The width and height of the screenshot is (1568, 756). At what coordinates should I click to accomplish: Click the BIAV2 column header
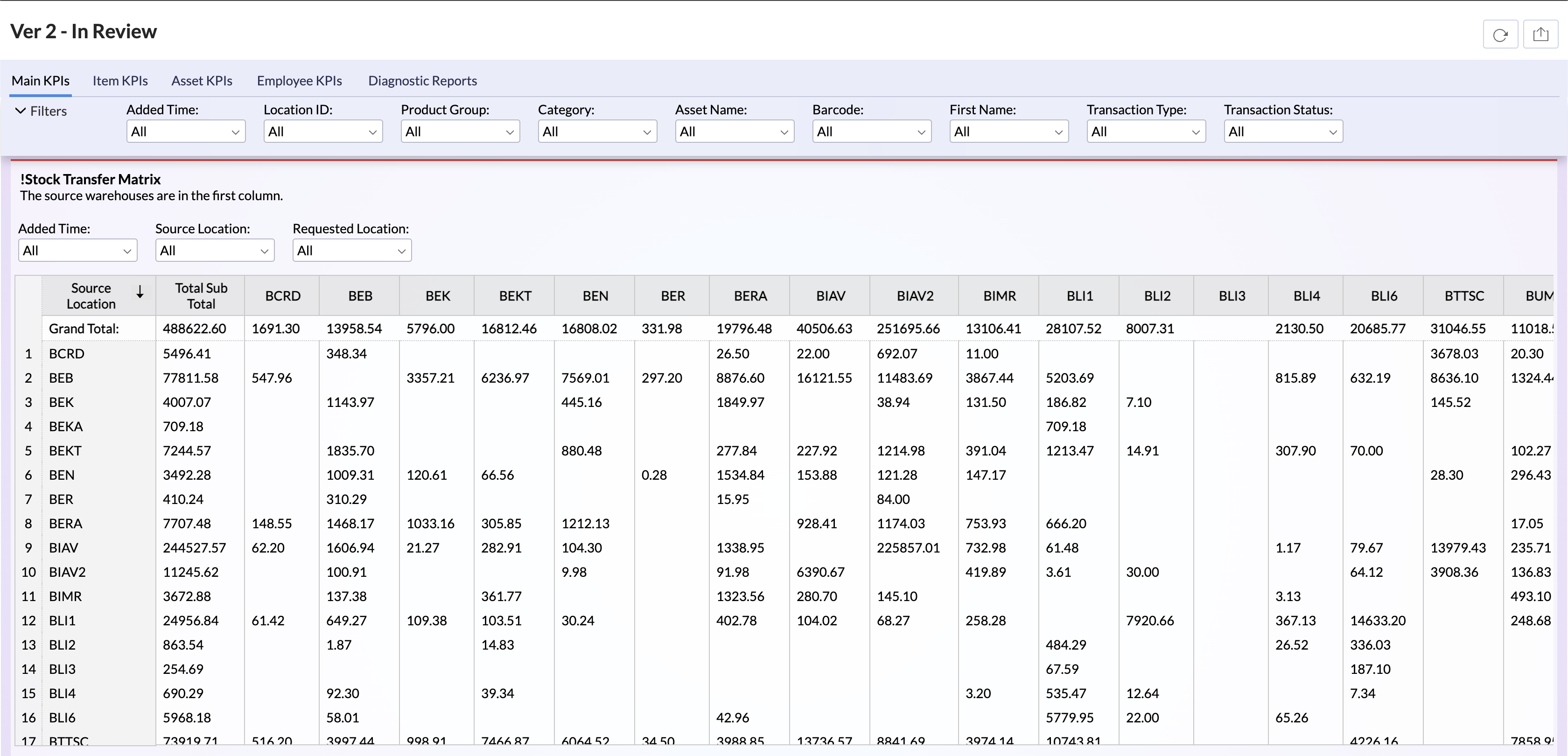(x=914, y=296)
